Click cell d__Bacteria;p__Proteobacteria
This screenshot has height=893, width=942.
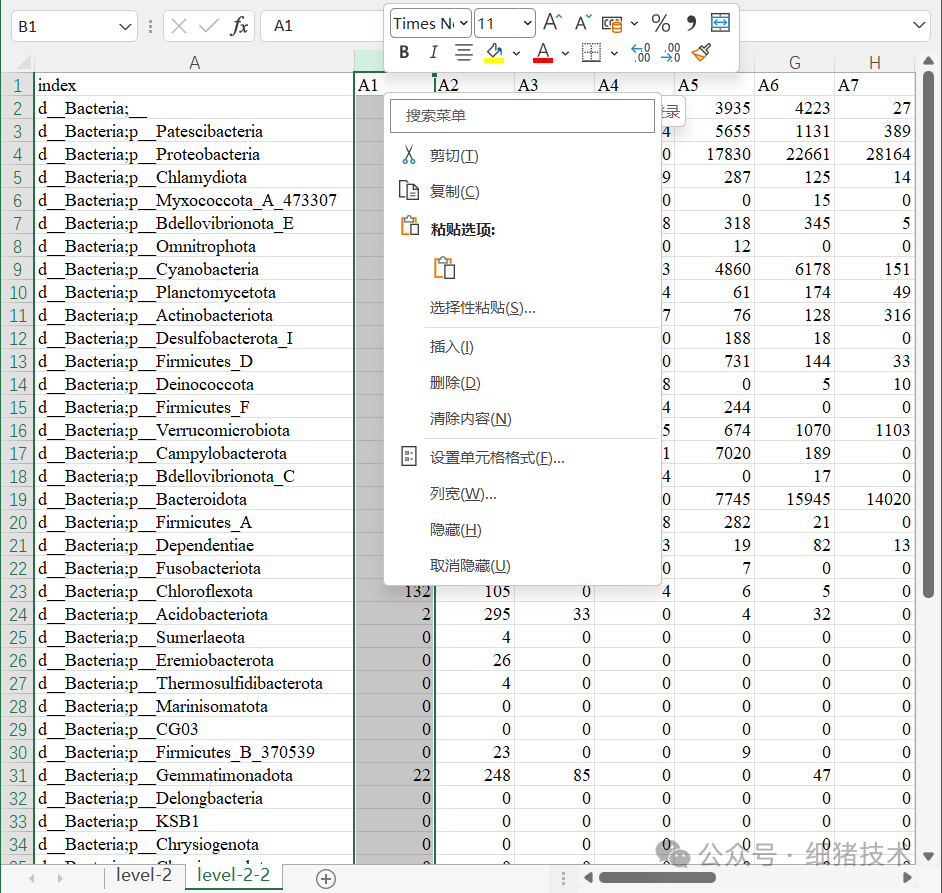194,154
